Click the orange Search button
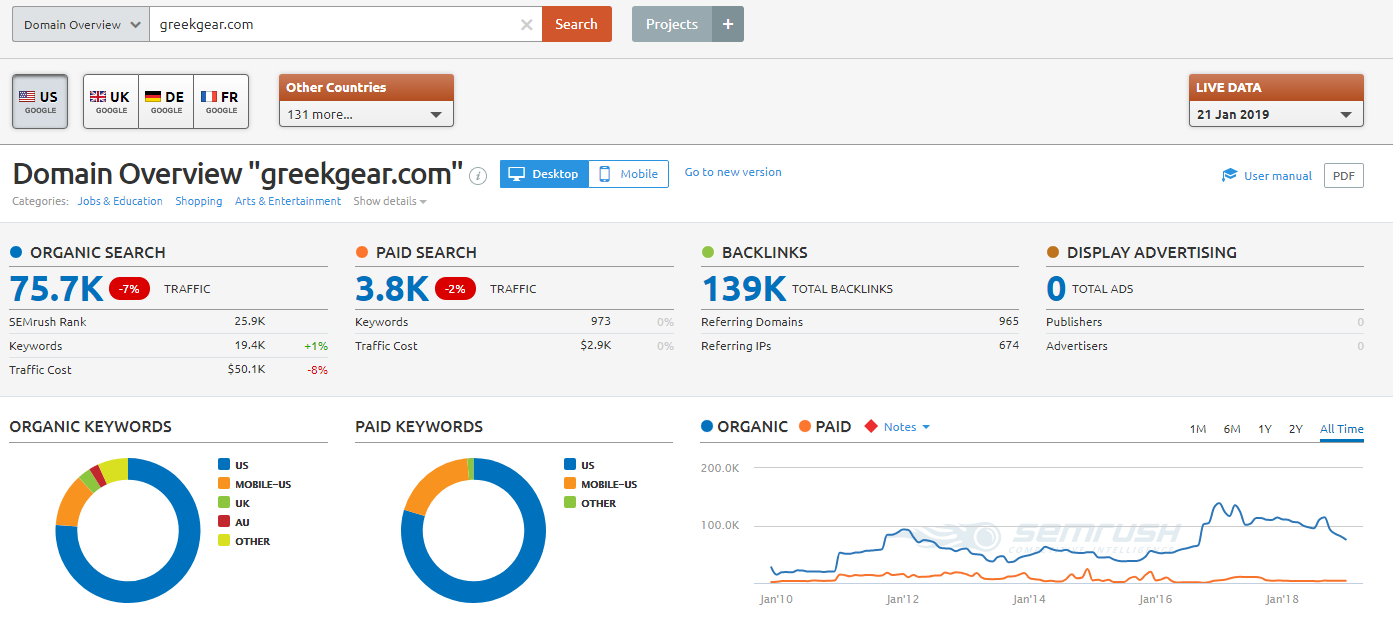 577,24
